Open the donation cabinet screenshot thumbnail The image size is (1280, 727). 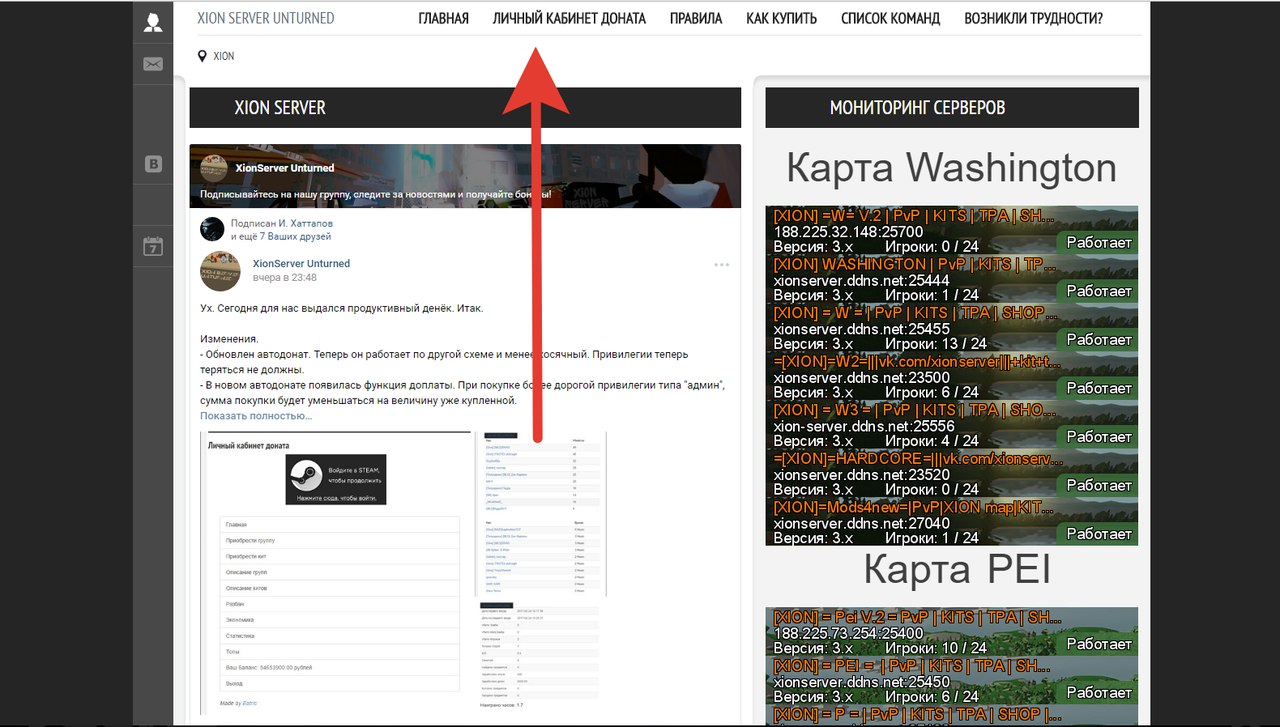tap(335, 574)
